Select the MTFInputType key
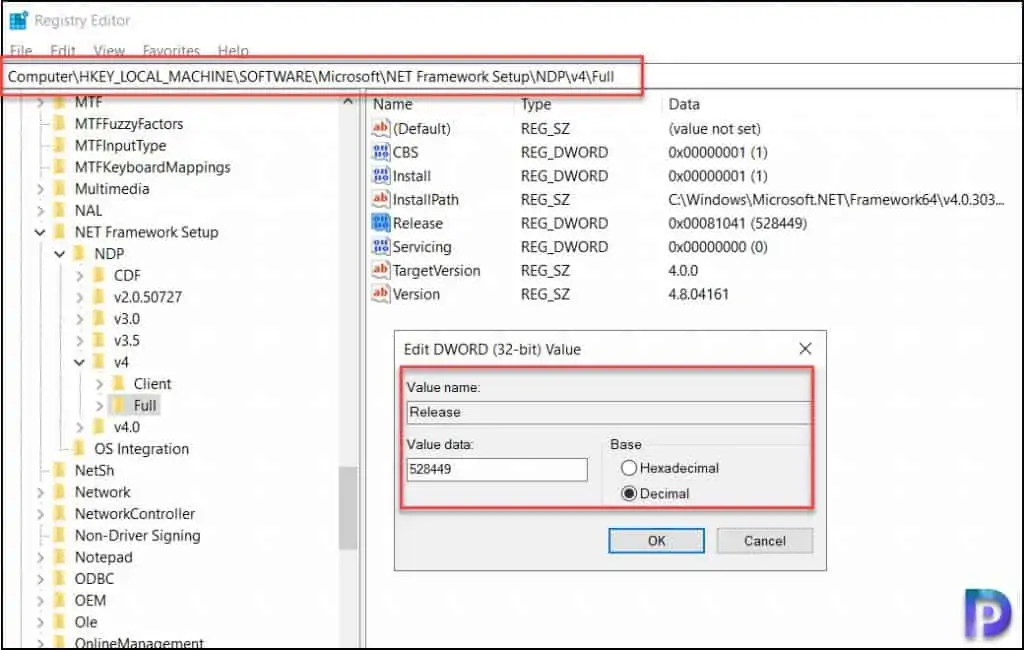The image size is (1024, 650). pos(121,146)
